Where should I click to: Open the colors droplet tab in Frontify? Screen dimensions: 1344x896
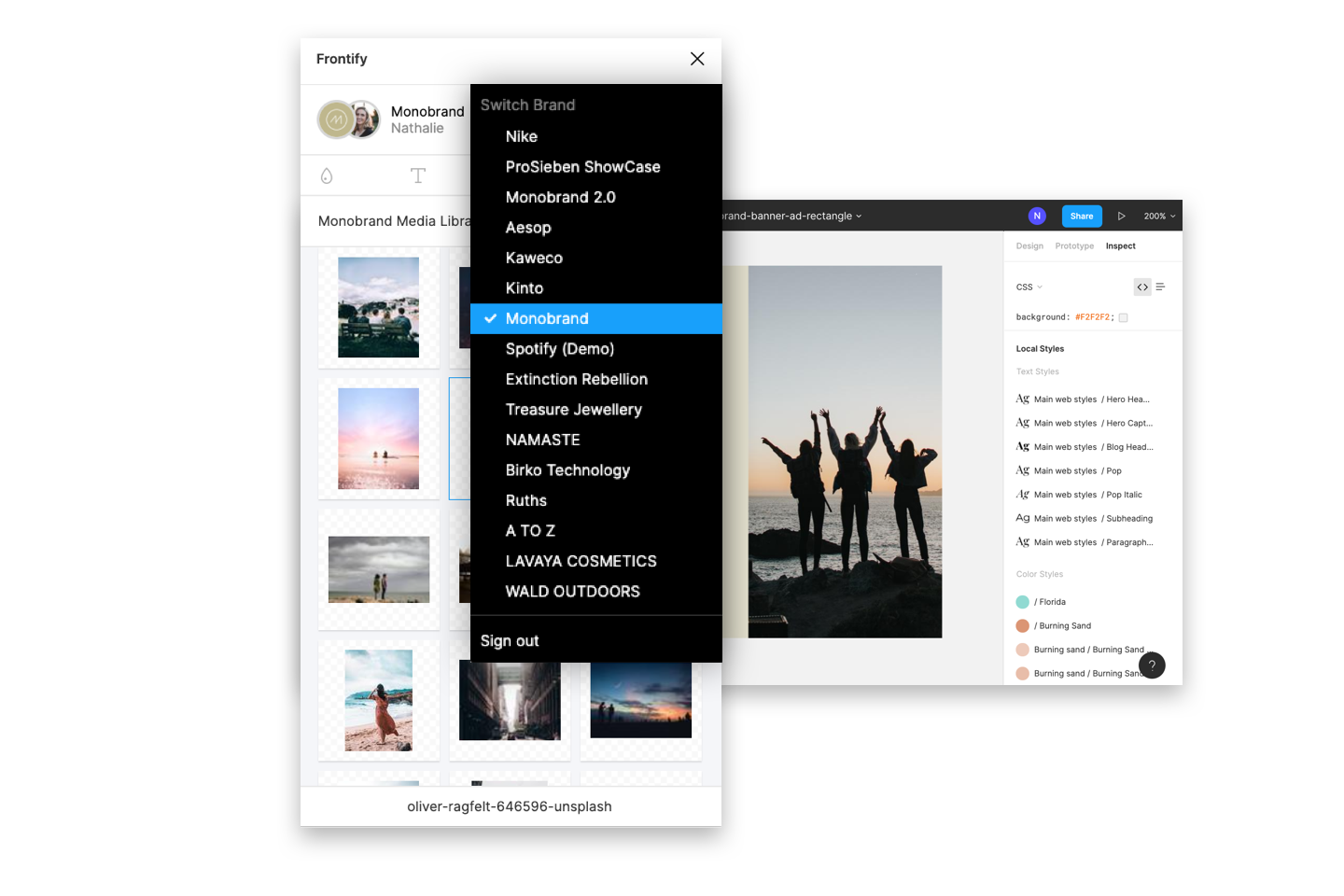tap(327, 175)
